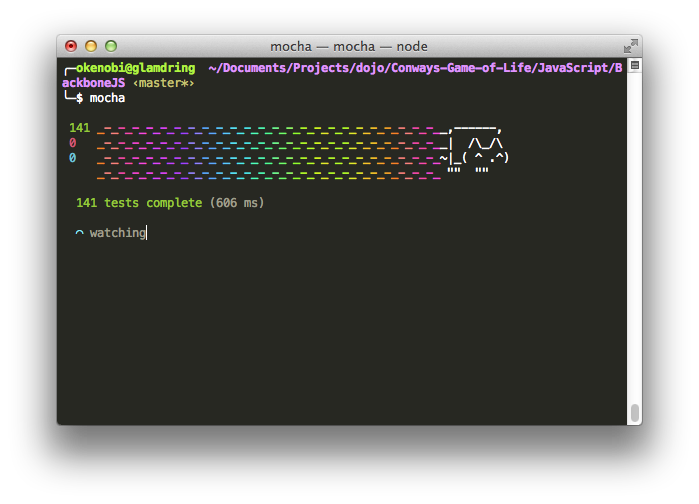Click the 'ackboneJS' wrapped path text

coord(94,83)
